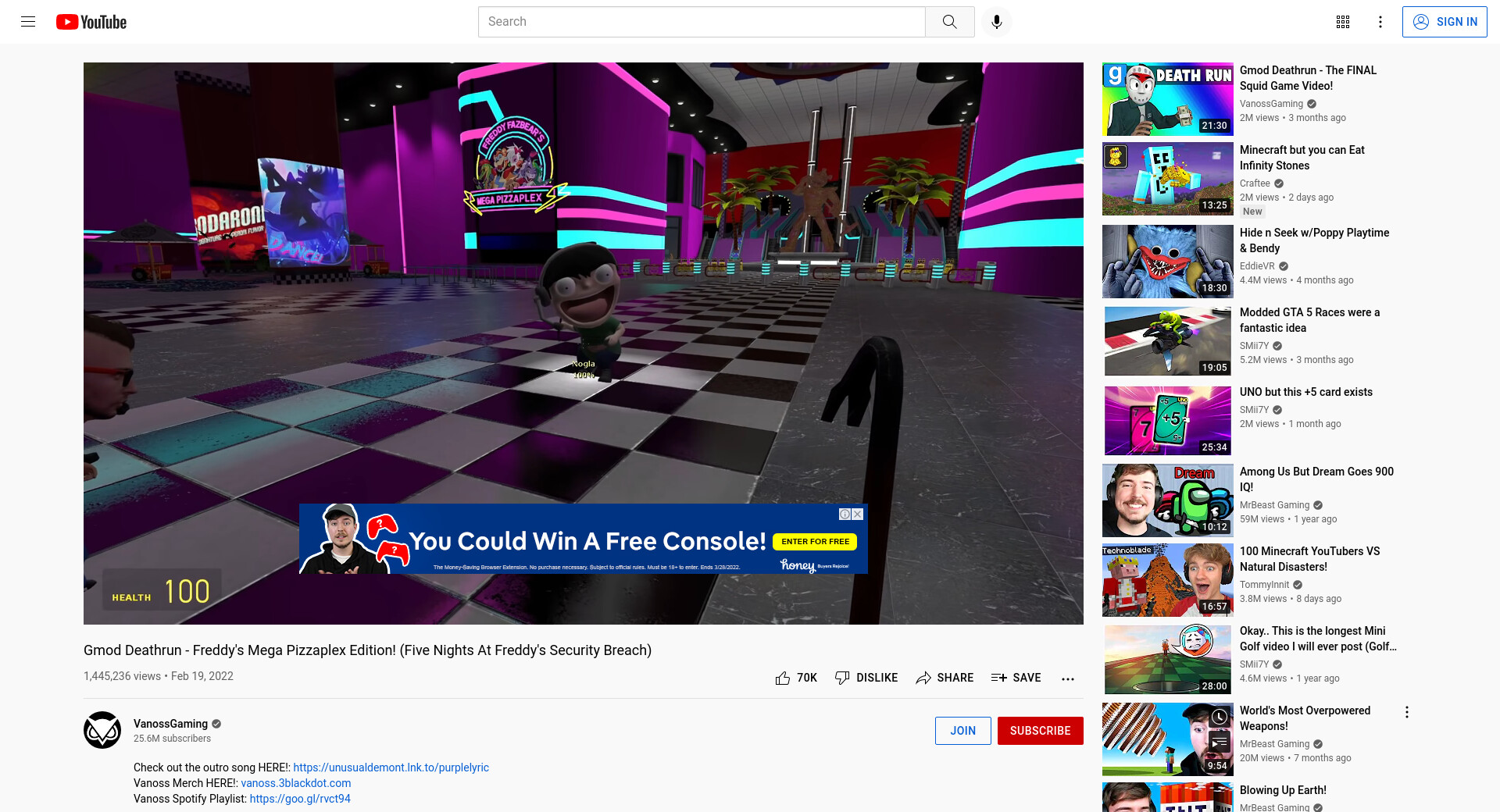Open title 'World's Most Overpowered Weapons!'
Screen dimensions: 1500x812
(1305, 718)
